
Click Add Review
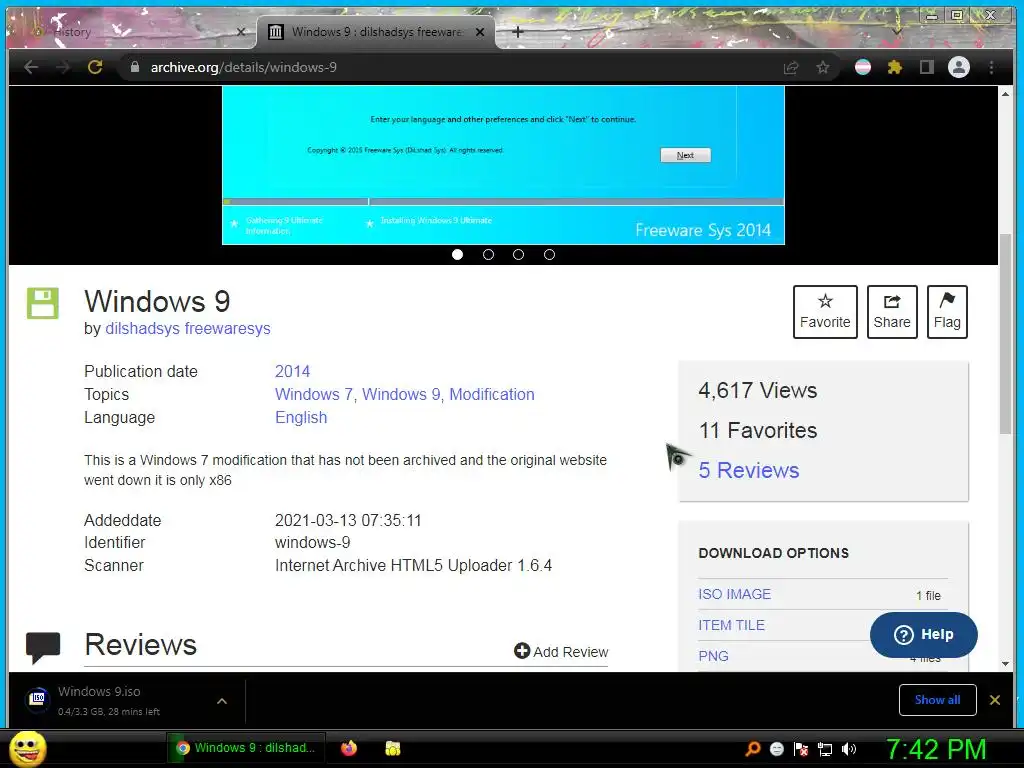tap(561, 652)
